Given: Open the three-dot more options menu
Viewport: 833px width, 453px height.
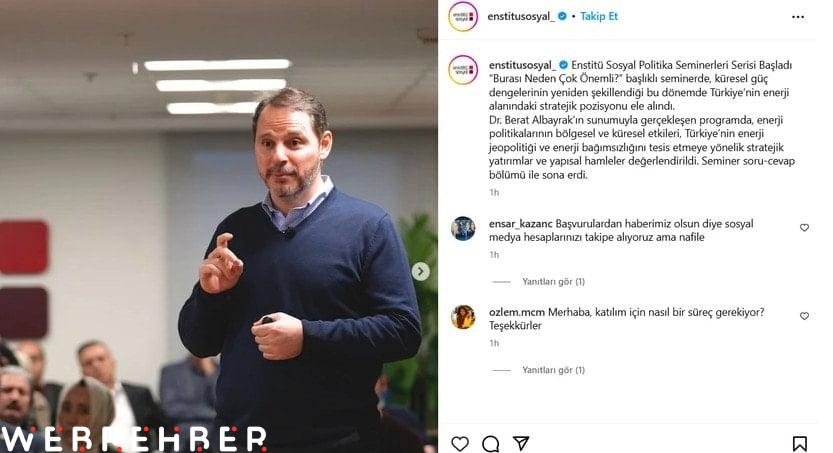Looking at the screenshot, I should [x=797, y=17].
